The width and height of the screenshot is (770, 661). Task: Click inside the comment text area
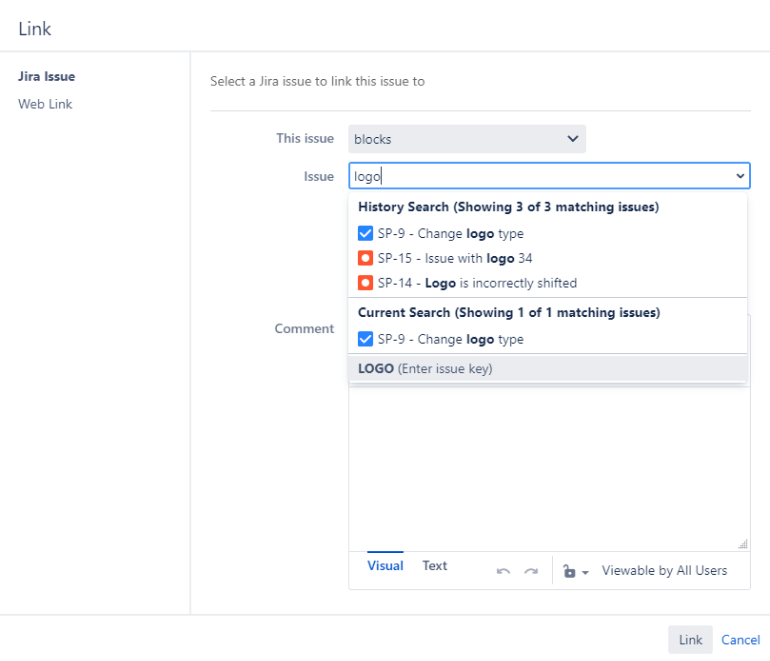point(549,467)
